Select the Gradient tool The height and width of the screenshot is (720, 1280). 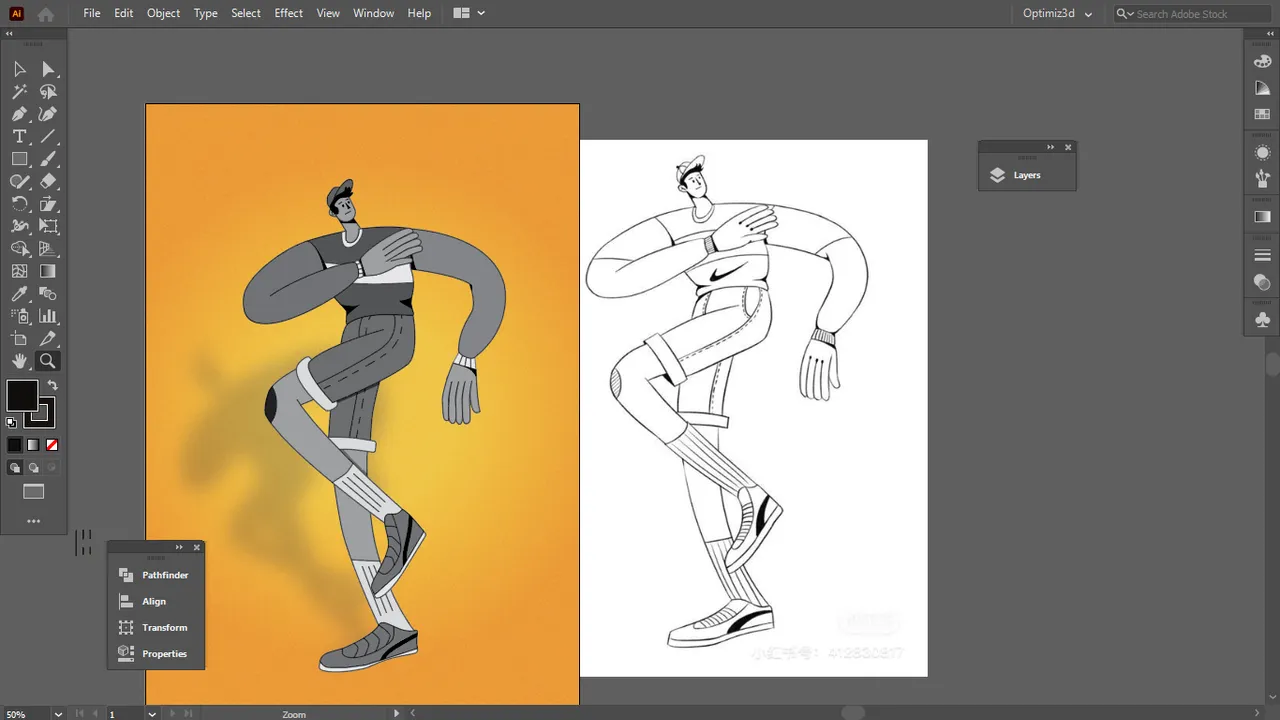click(47, 271)
